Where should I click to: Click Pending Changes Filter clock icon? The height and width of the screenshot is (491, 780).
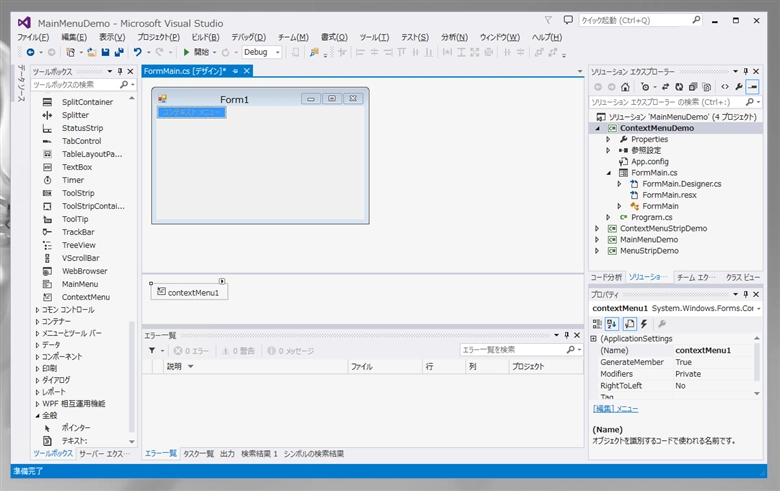pyautogui.click(x=645, y=87)
